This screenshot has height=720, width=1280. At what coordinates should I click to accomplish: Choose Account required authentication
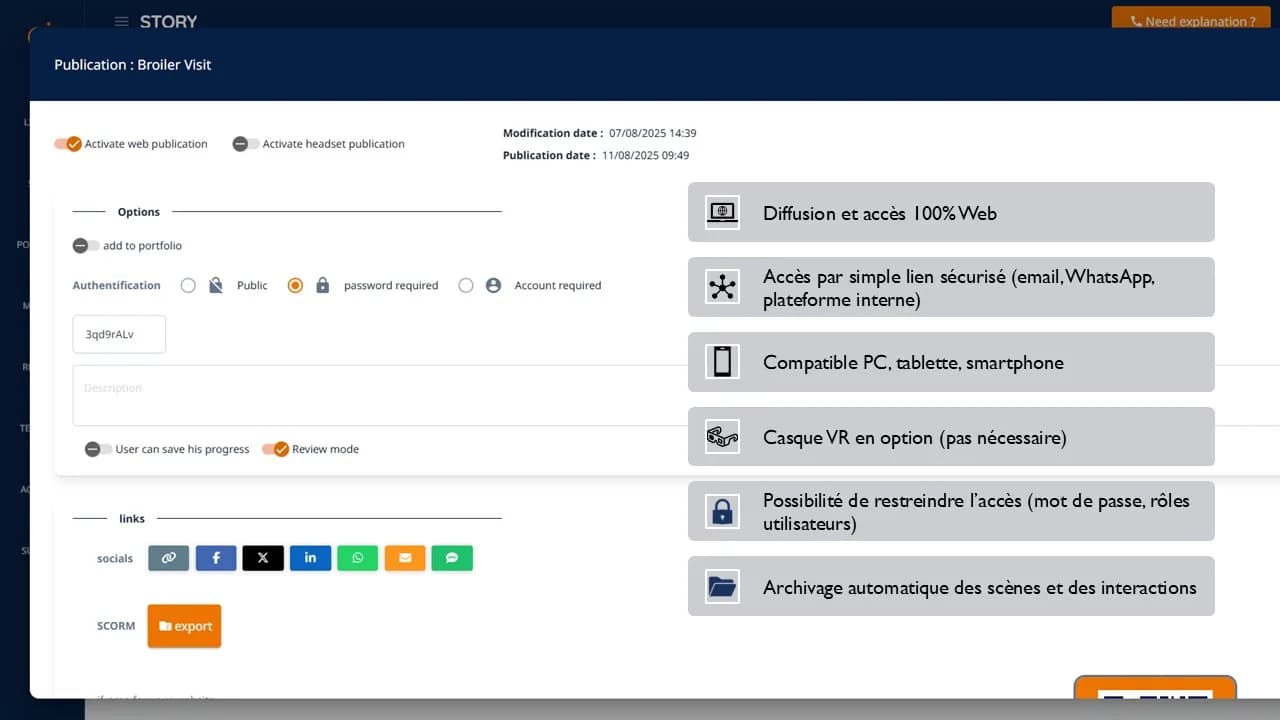click(466, 285)
